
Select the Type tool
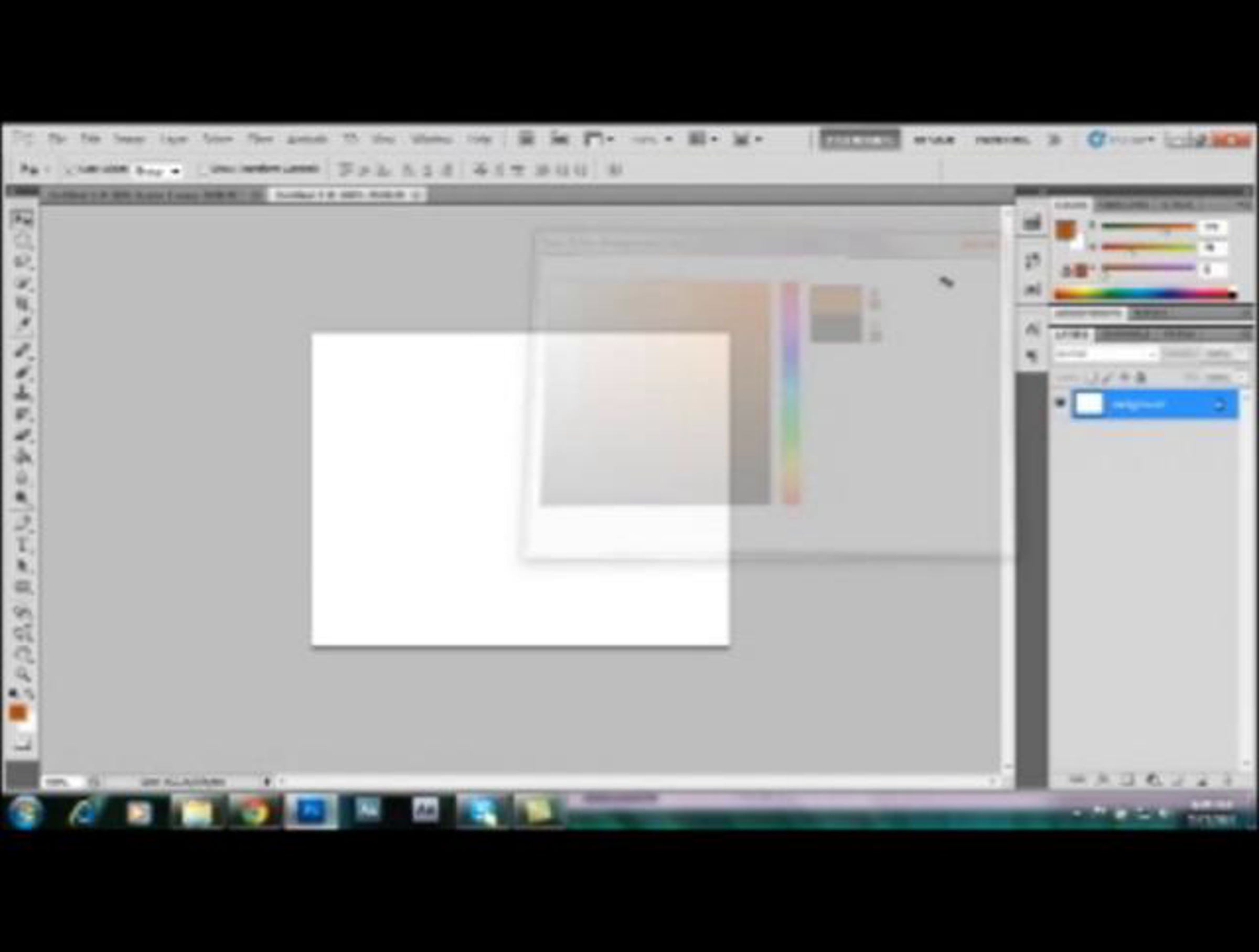pos(22,544)
